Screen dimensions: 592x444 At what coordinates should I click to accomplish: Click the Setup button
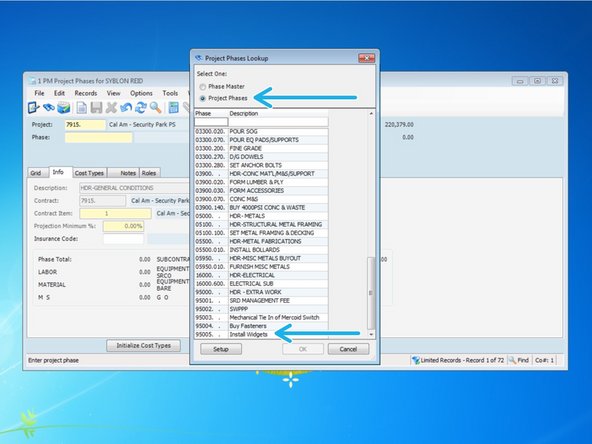[221, 349]
